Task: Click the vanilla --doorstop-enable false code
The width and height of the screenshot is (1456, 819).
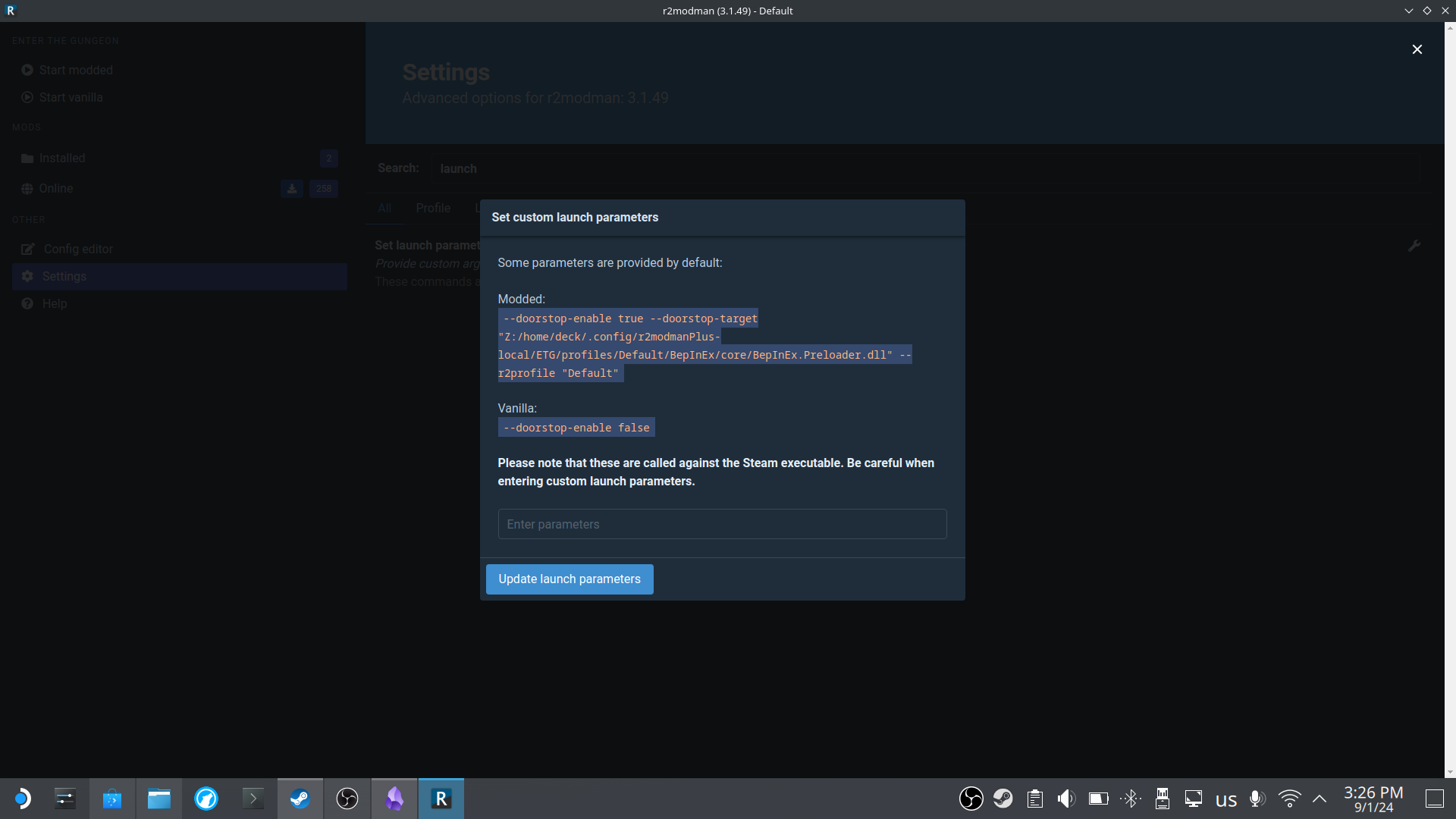Action: tap(576, 428)
